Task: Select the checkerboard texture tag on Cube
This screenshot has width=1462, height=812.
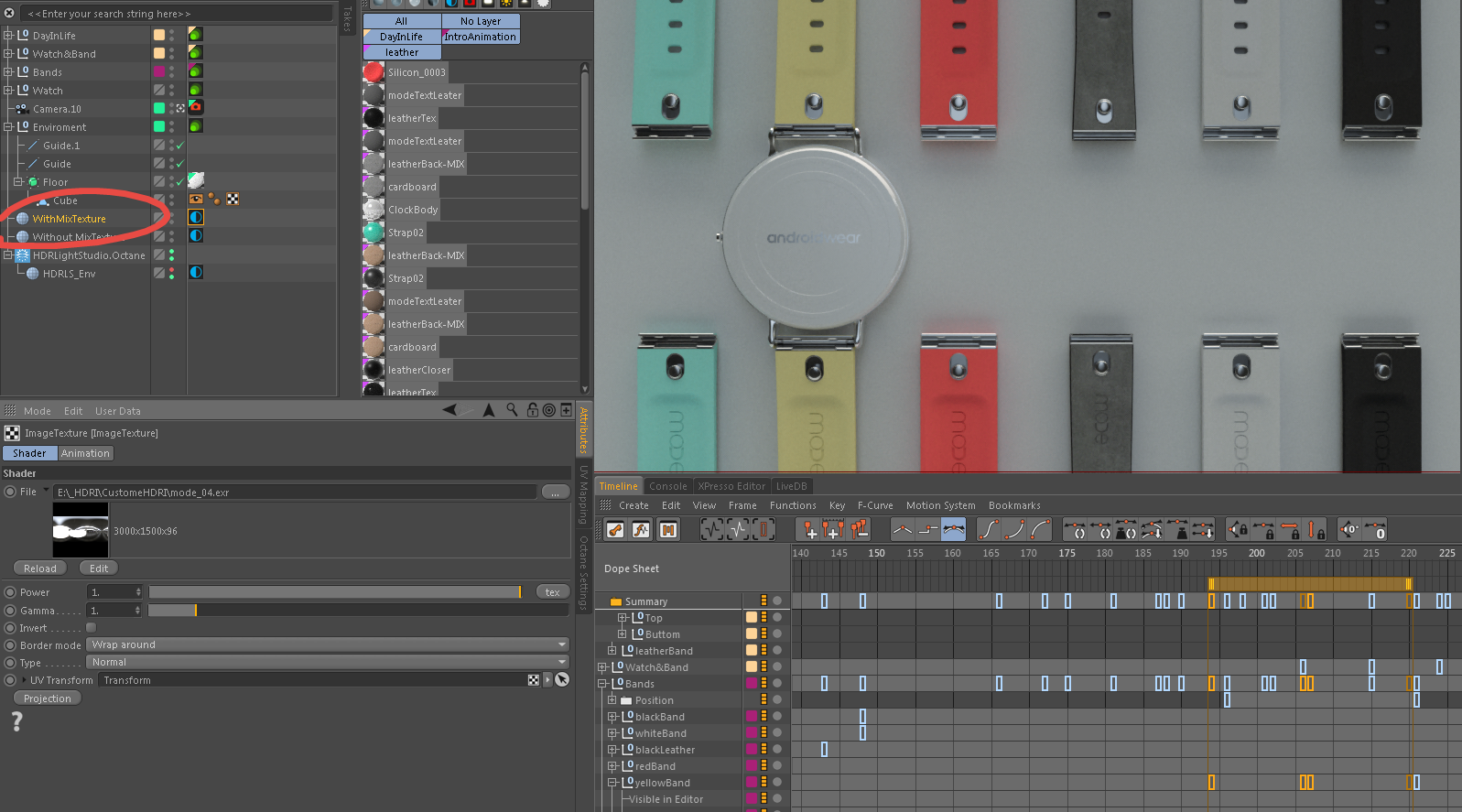Action: pos(233,199)
